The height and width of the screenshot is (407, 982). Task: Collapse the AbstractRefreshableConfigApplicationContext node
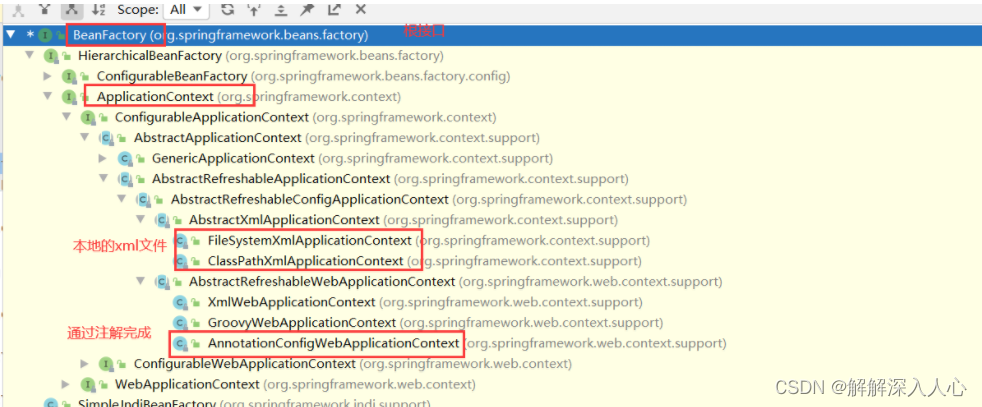[121, 199]
